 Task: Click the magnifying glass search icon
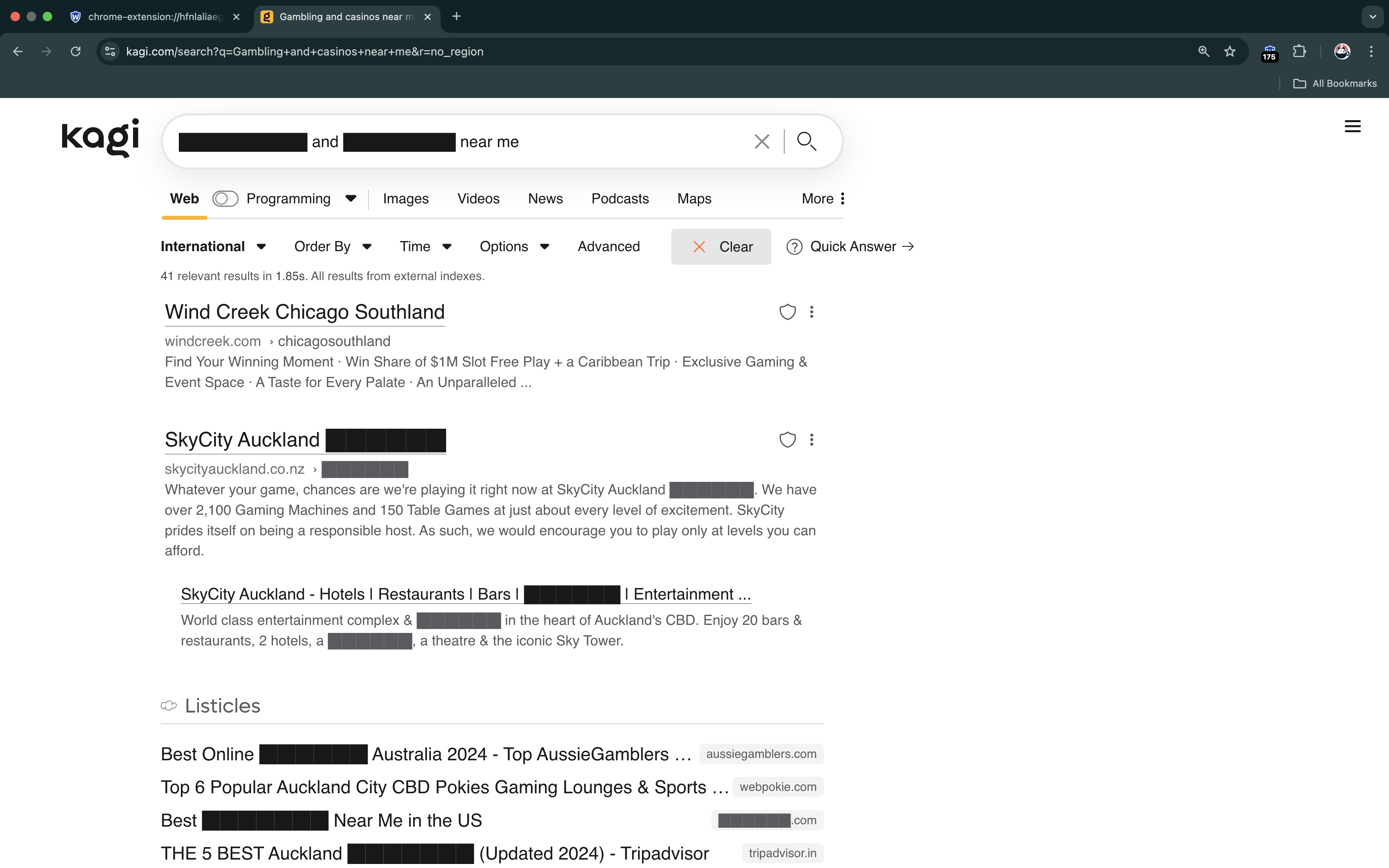806,141
